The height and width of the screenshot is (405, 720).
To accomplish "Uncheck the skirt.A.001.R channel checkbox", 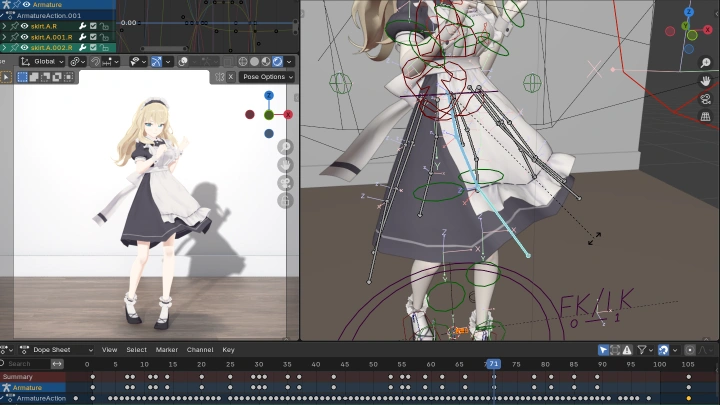I will coord(93,37).
